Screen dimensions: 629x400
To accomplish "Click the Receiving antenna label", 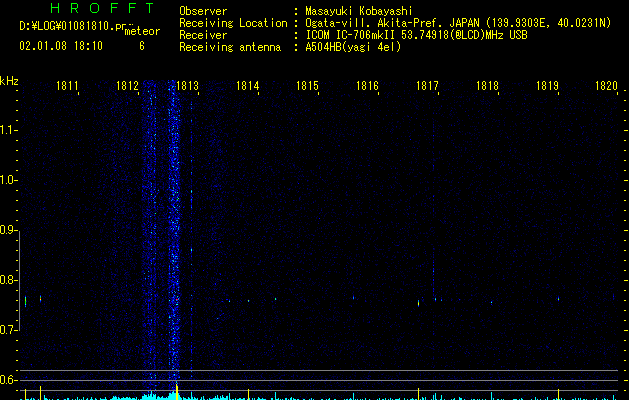I will (x=230, y=47).
